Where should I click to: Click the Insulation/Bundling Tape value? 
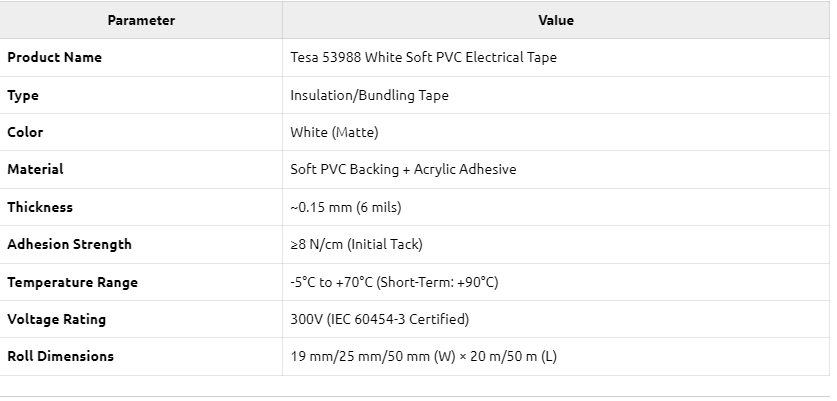(x=369, y=95)
